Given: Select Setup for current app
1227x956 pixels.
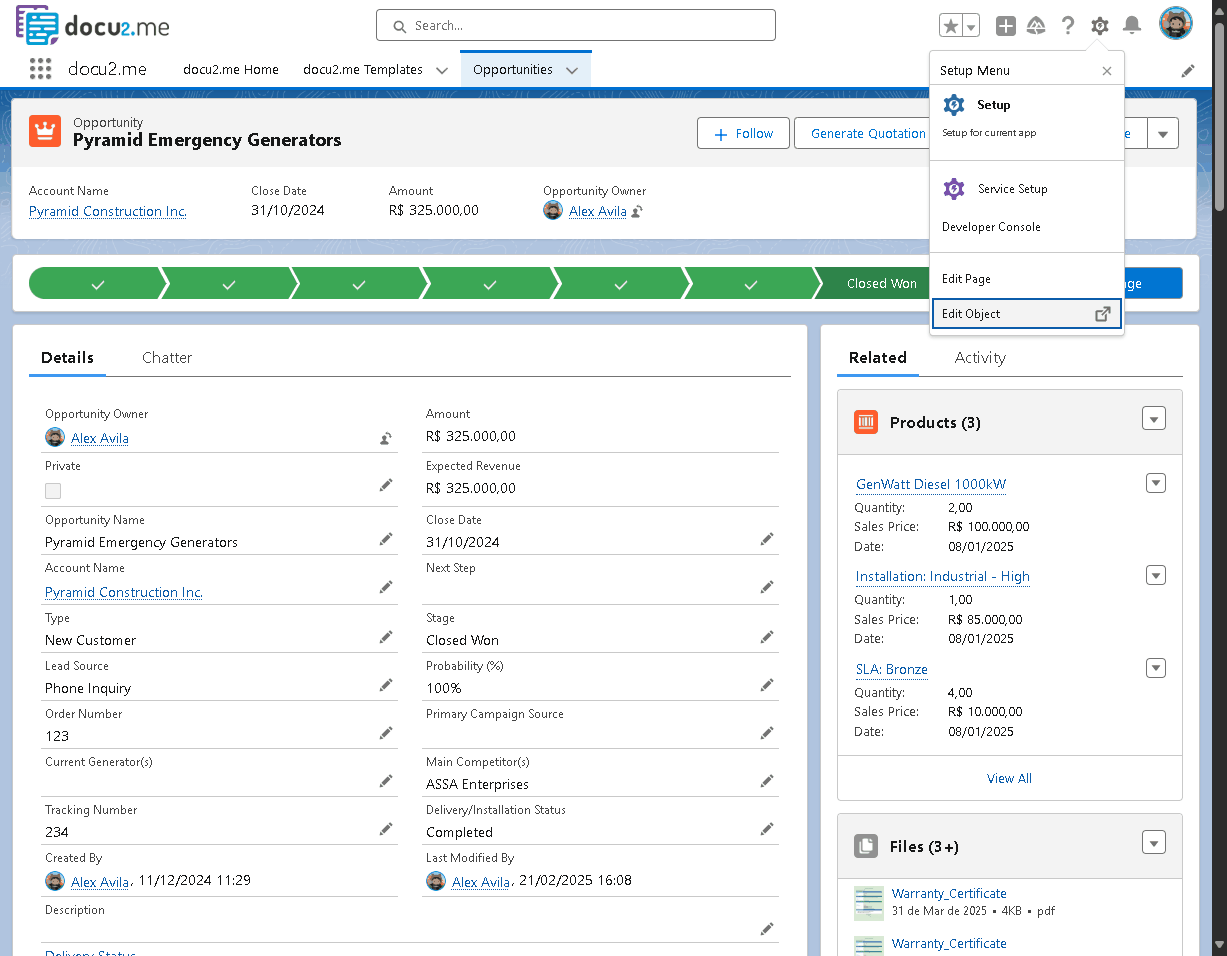Looking at the screenshot, I should click(x=1026, y=117).
